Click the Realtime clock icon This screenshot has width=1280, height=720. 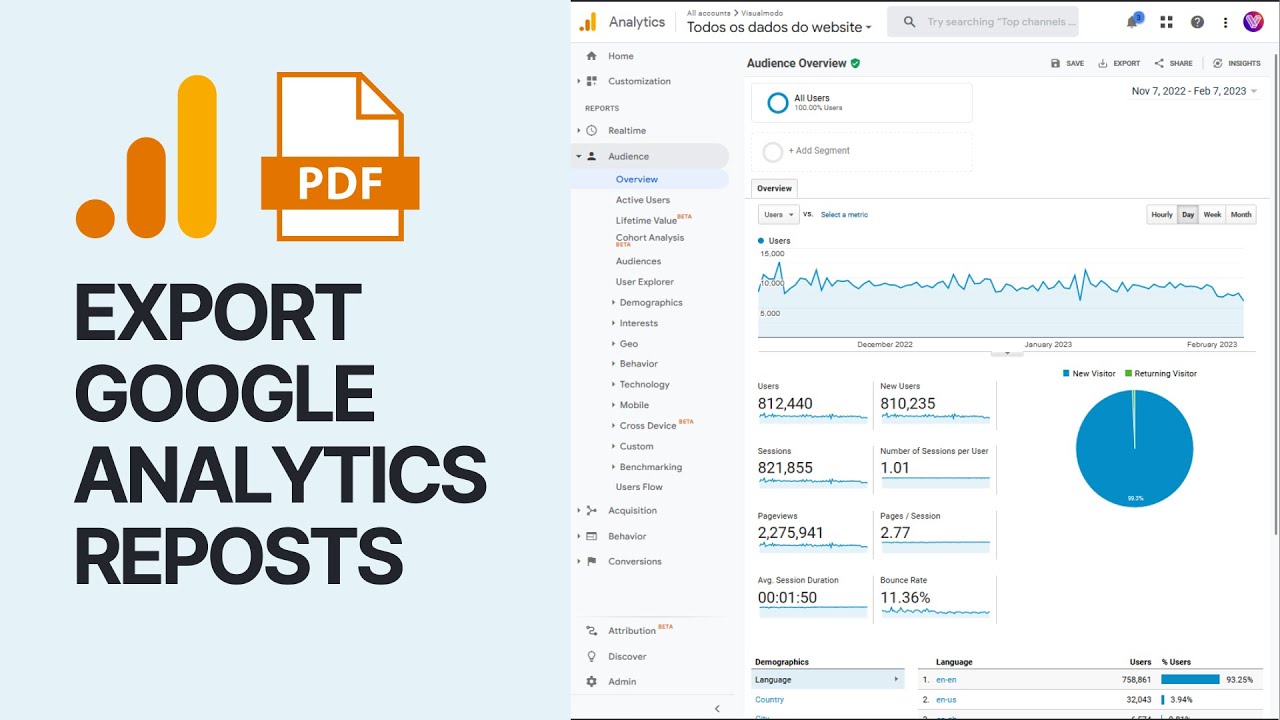[x=592, y=131]
